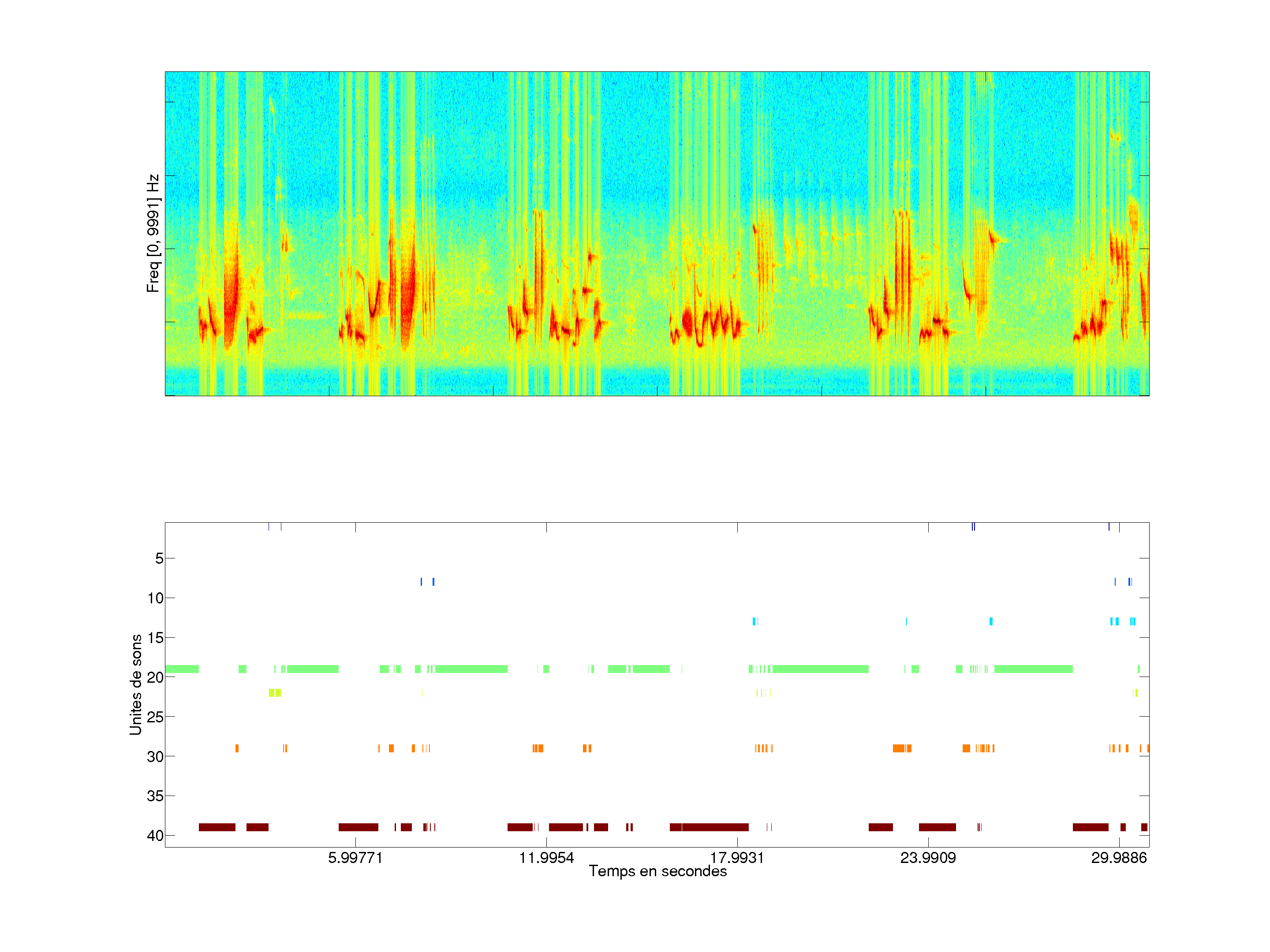Click the leftmost orange segment in the row near 30
The height and width of the screenshot is (952, 1270).
click(x=237, y=748)
